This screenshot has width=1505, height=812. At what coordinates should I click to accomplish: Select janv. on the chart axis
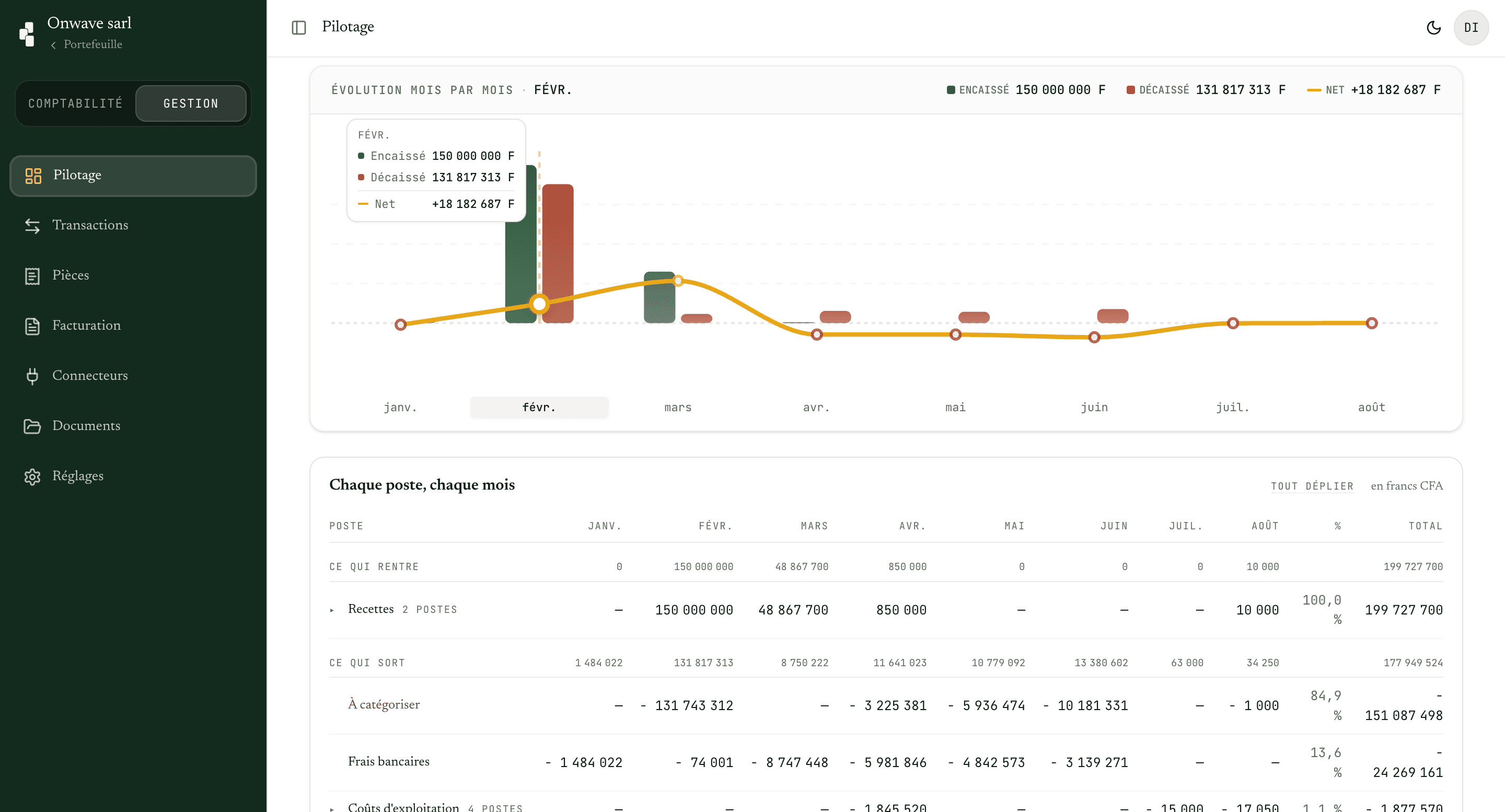400,407
